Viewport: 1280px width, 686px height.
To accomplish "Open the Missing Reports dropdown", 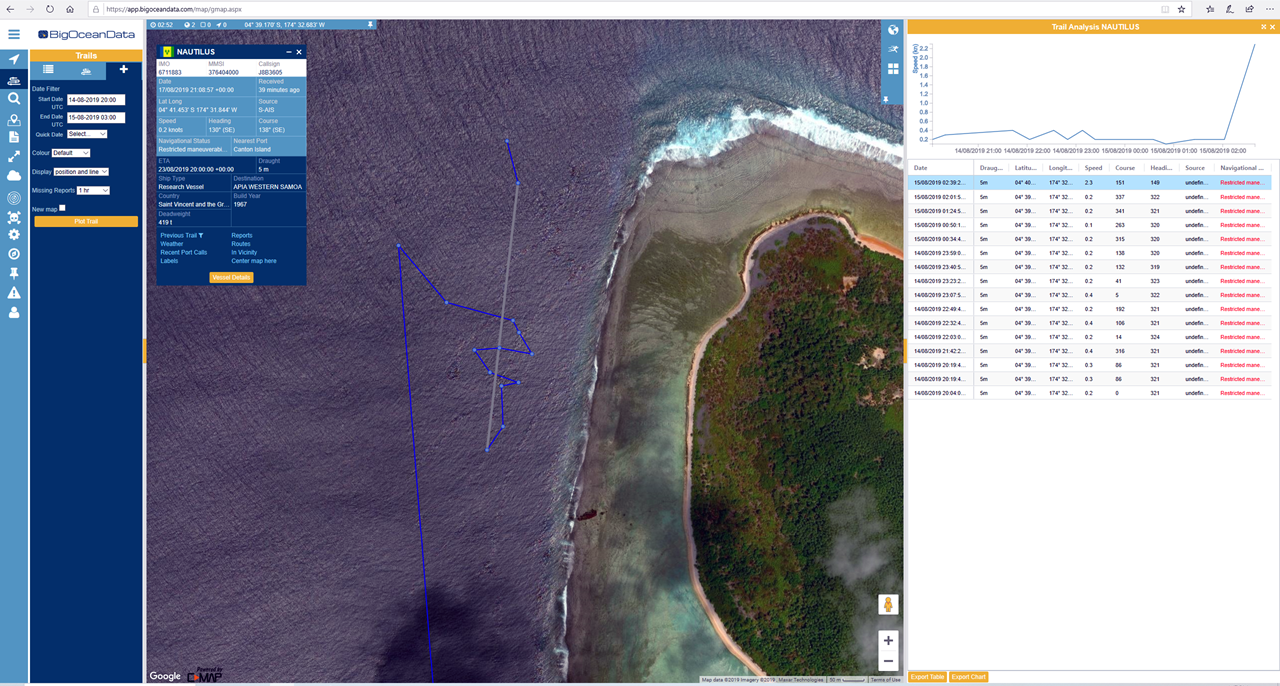I will click(93, 190).
